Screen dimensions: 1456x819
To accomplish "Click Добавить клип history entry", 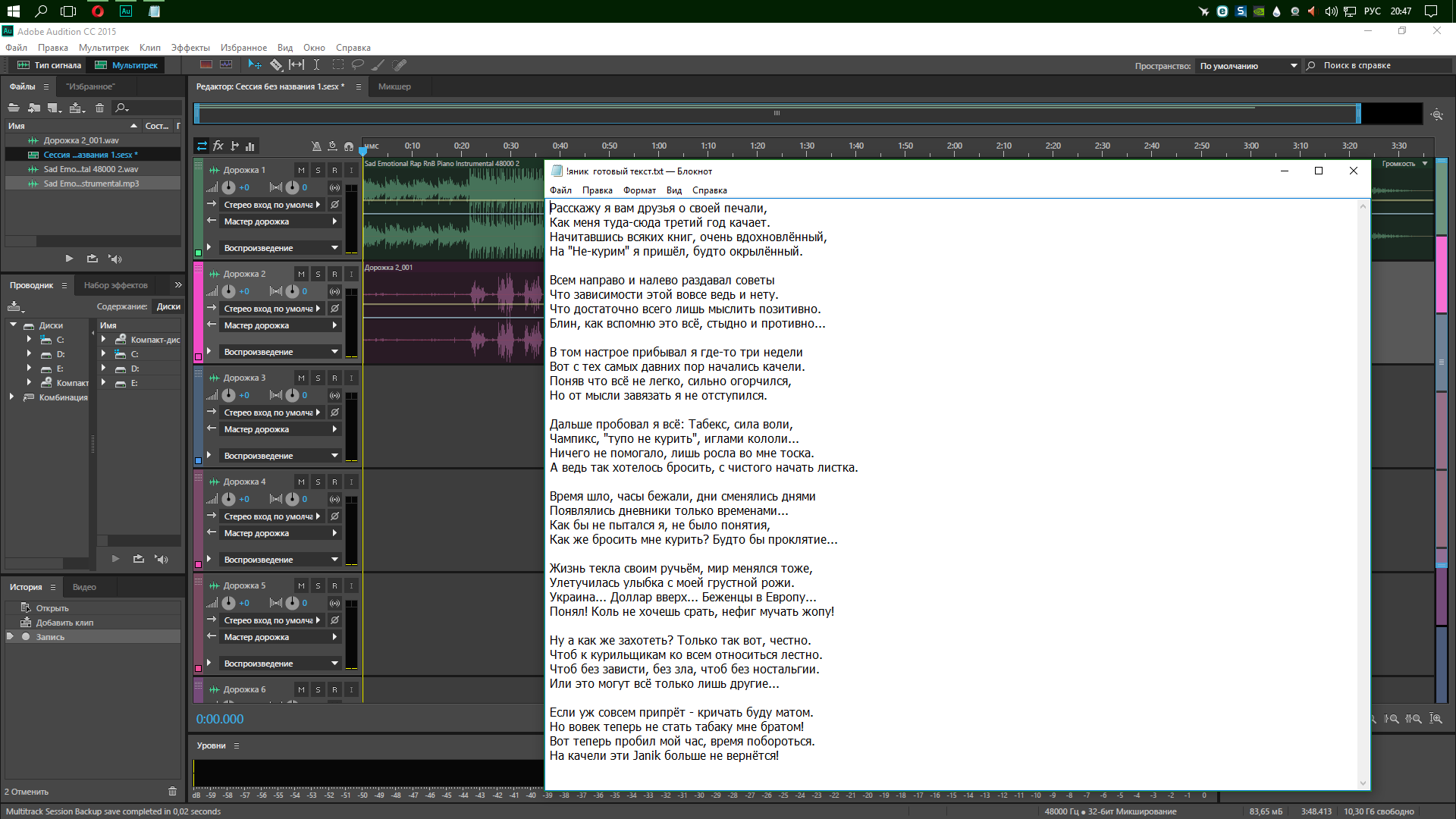I will pos(93,623).
